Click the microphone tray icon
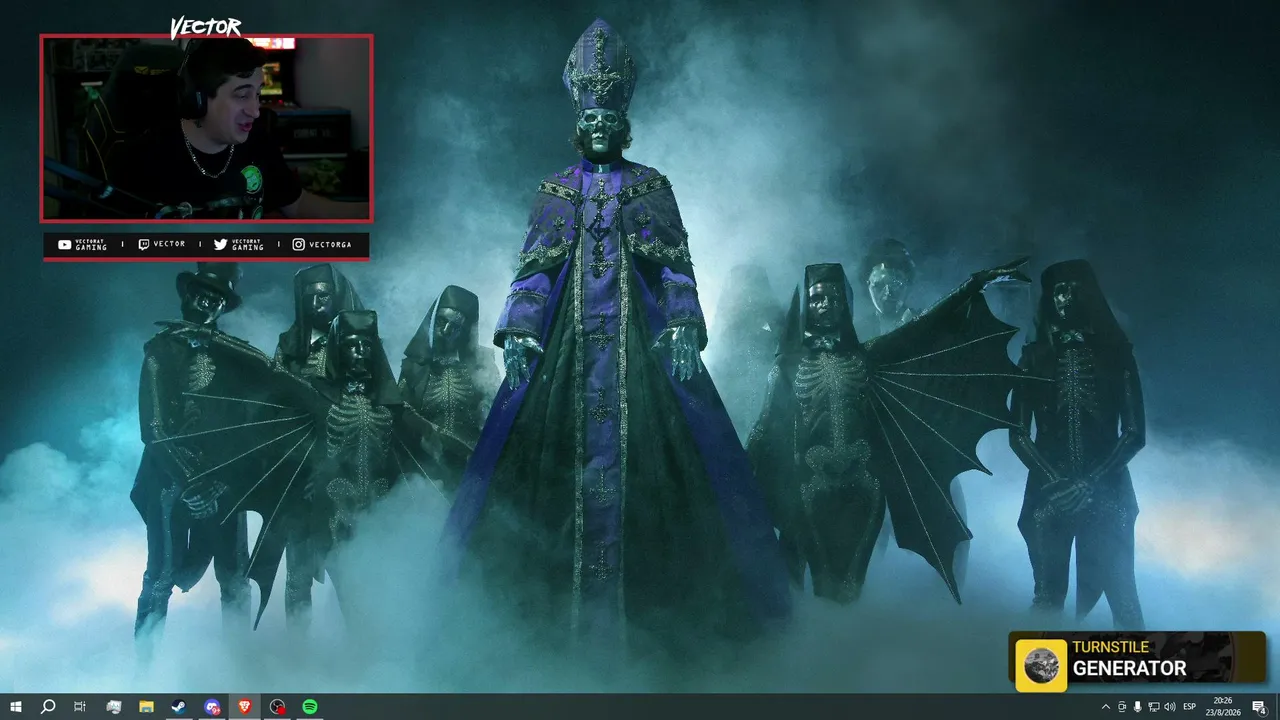Viewport: 1280px width, 720px height. [x=1138, y=707]
